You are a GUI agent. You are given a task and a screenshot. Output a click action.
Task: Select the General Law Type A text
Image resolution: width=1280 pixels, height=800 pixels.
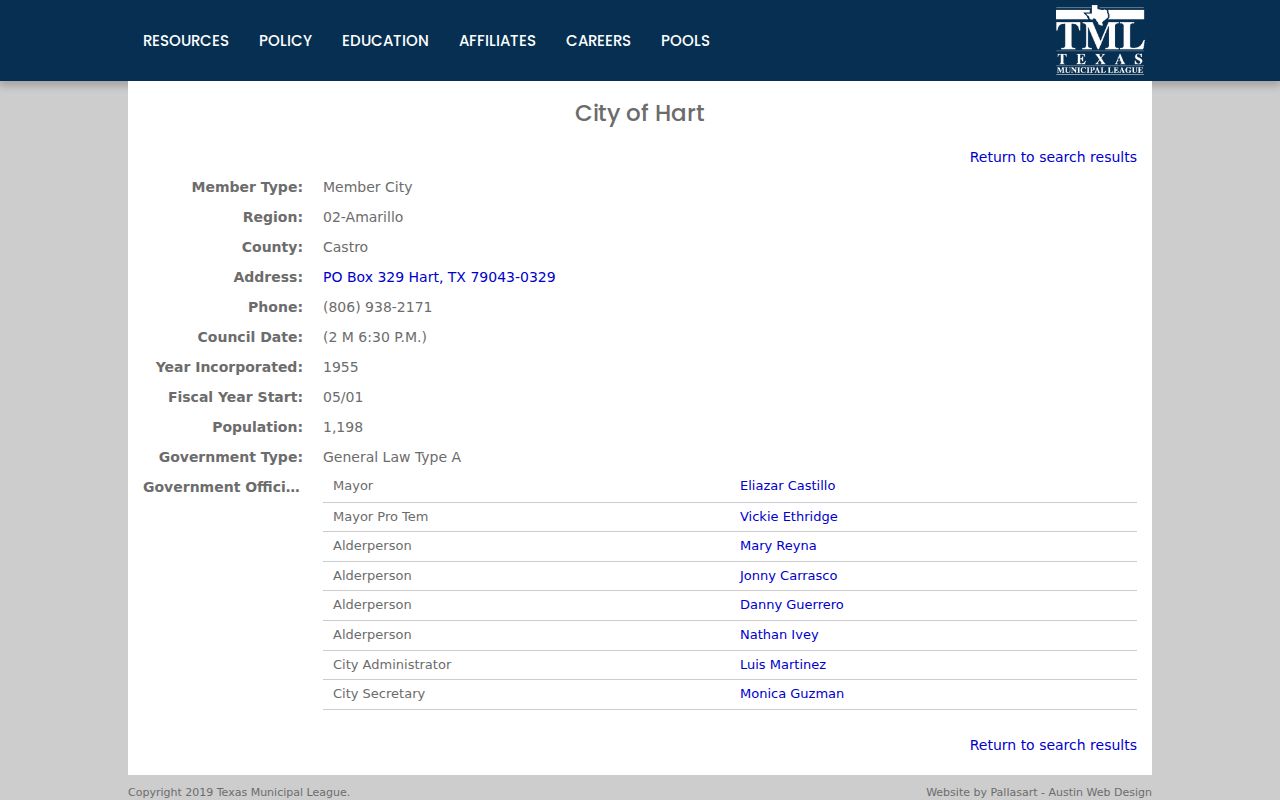tap(392, 457)
